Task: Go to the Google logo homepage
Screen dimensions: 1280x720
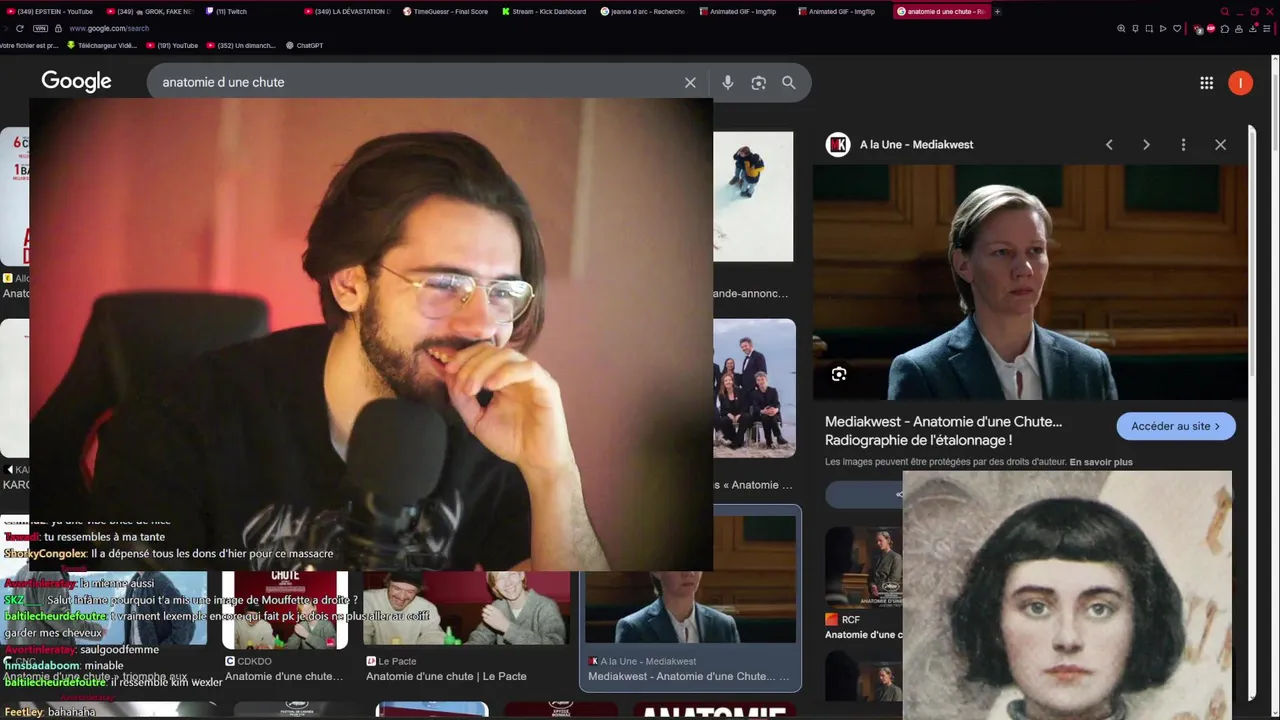Action: pyautogui.click(x=76, y=82)
